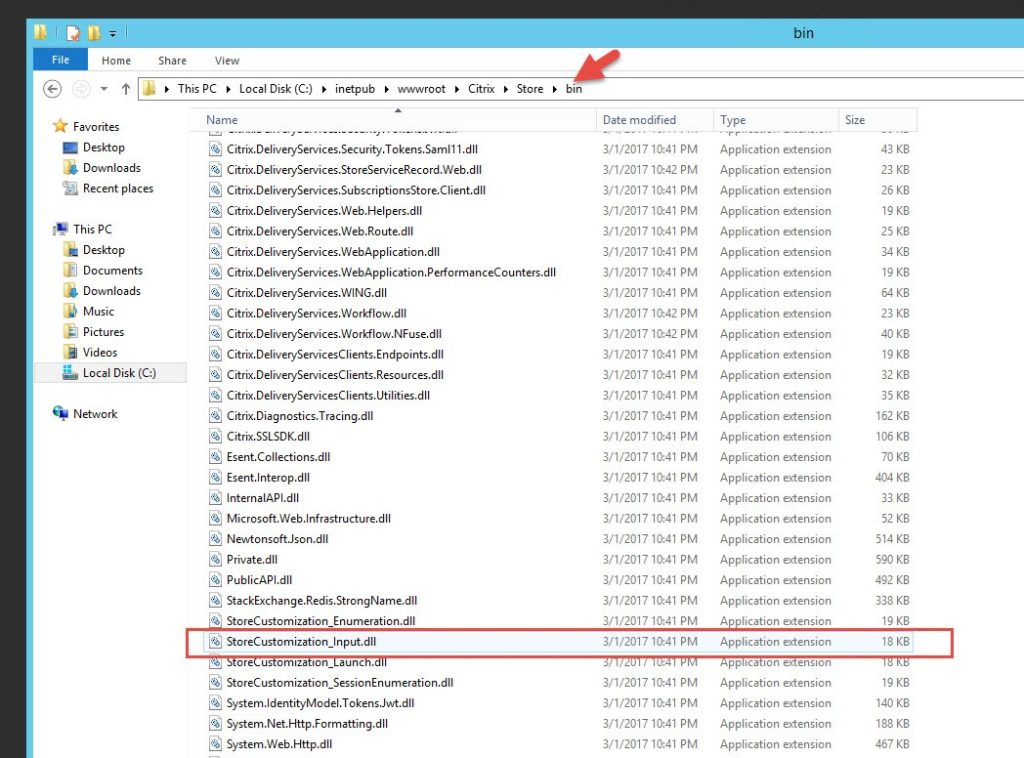Screen dimensions: 1024x758
Task: Open the File menu tab
Action: 61,60
